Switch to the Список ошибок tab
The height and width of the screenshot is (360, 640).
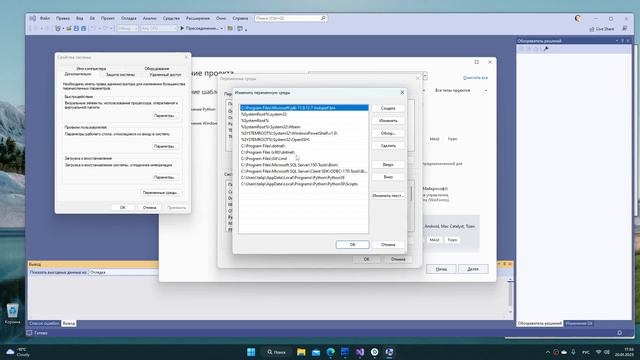pyautogui.click(x=44, y=323)
